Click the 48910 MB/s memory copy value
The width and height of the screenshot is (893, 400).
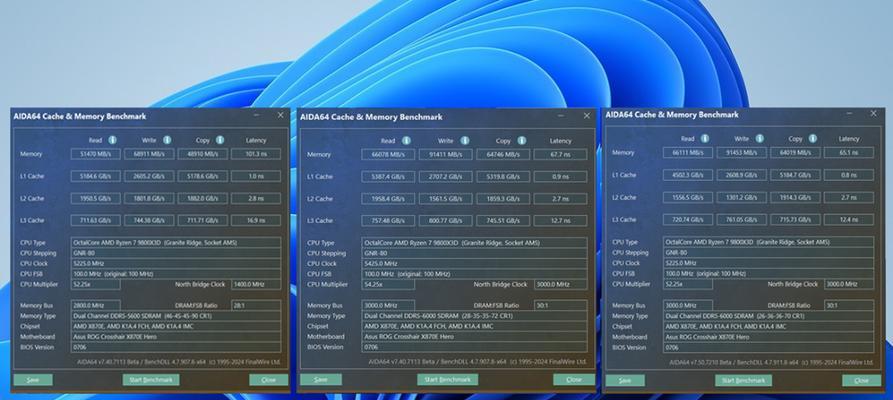coord(203,154)
